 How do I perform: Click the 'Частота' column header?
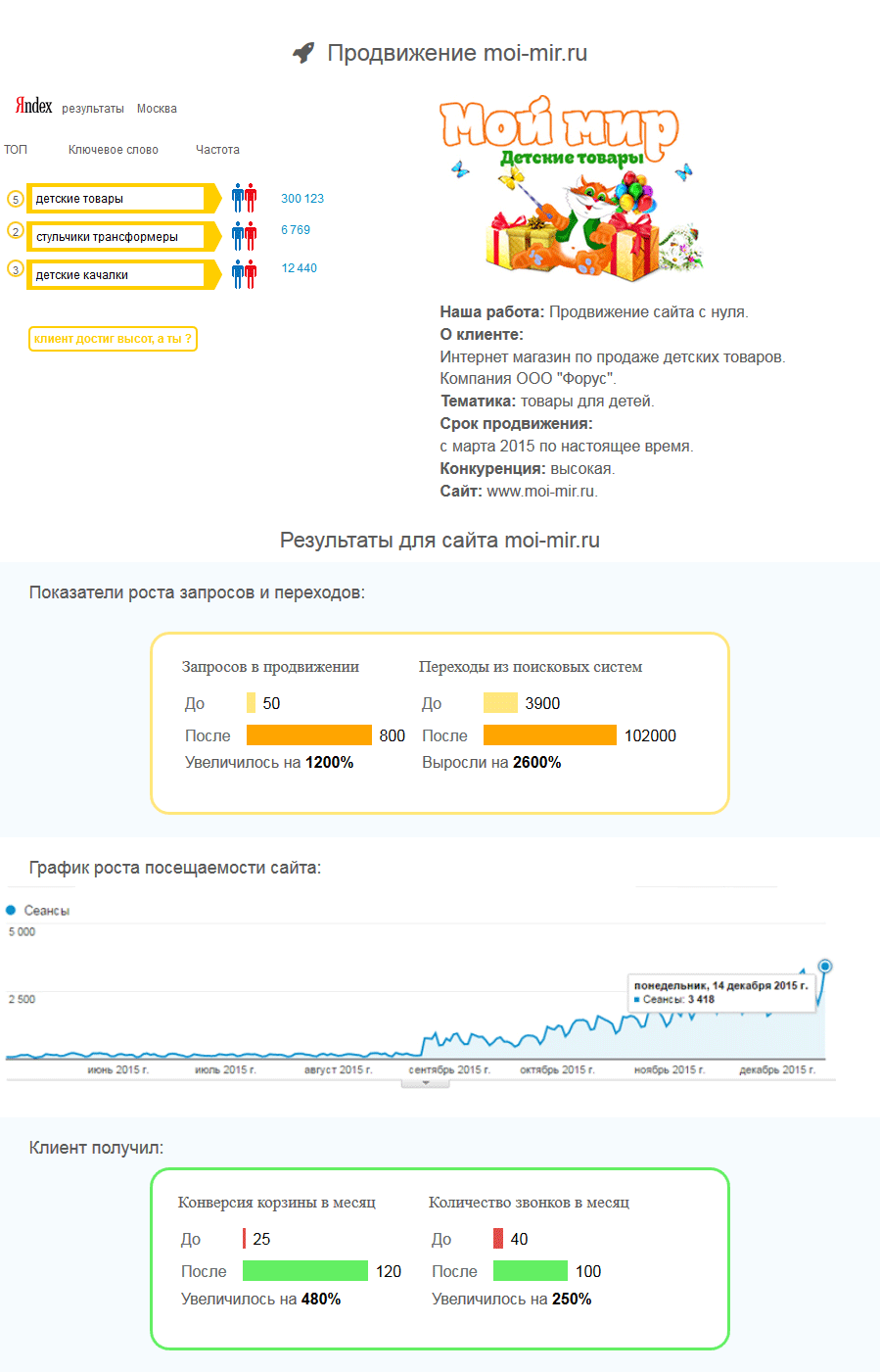click(217, 150)
